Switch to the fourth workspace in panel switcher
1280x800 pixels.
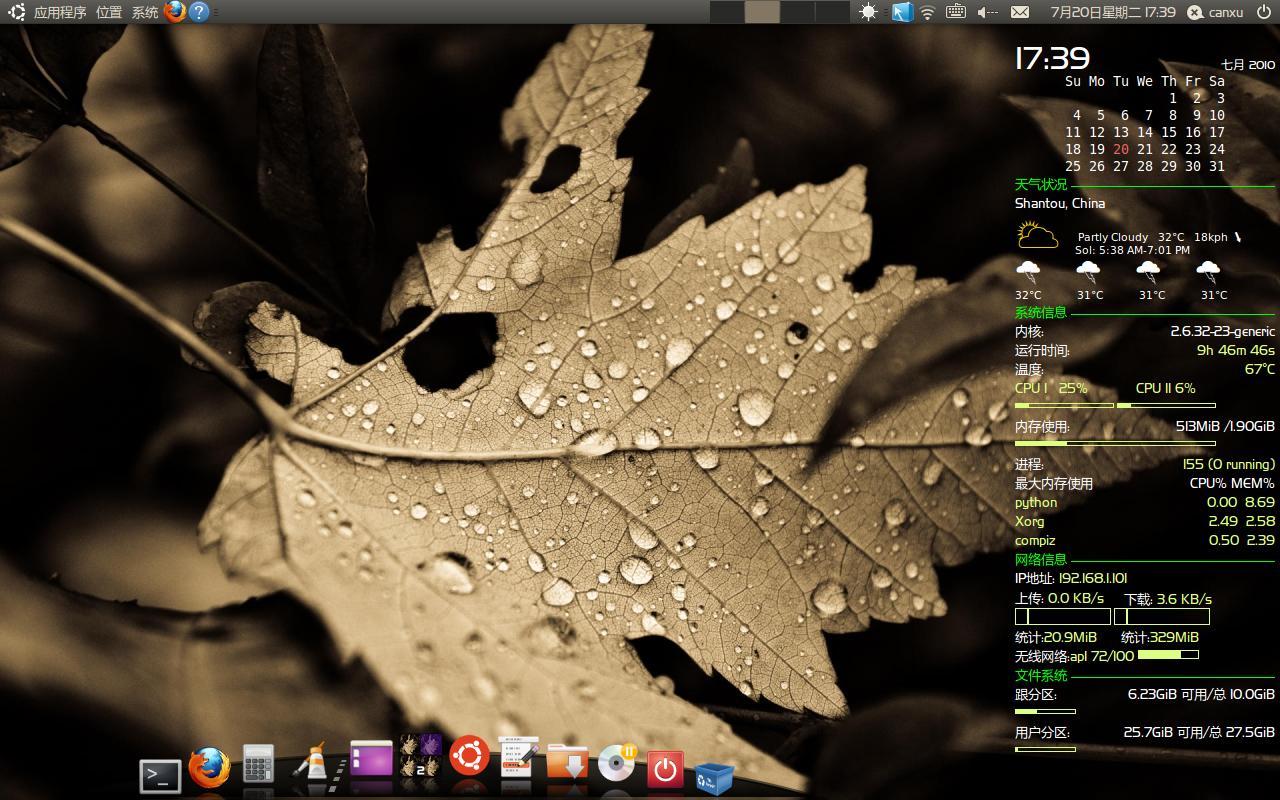point(832,12)
